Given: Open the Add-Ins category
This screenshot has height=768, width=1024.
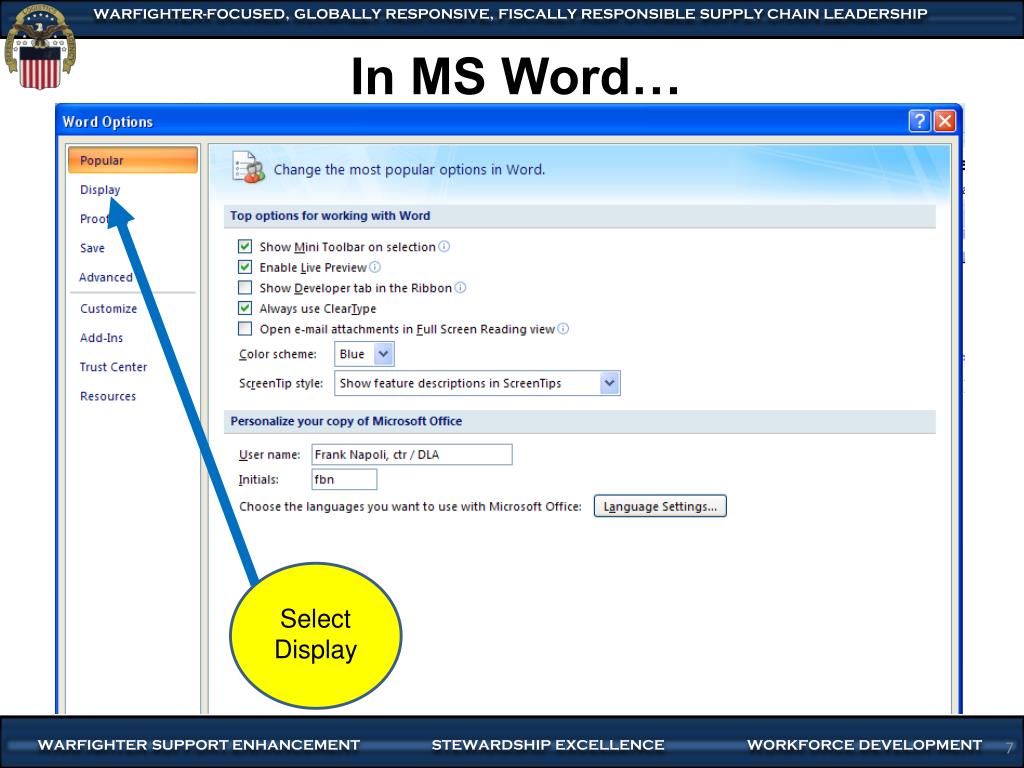Looking at the screenshot, I should (x=101, y=338).
